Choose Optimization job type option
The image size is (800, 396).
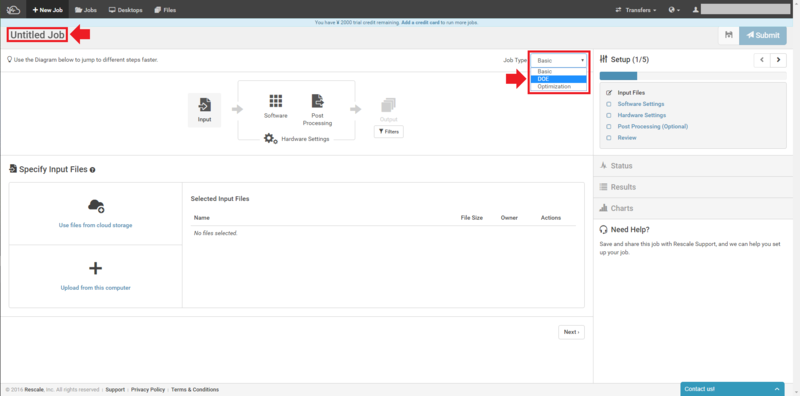(x=559, y=86)
